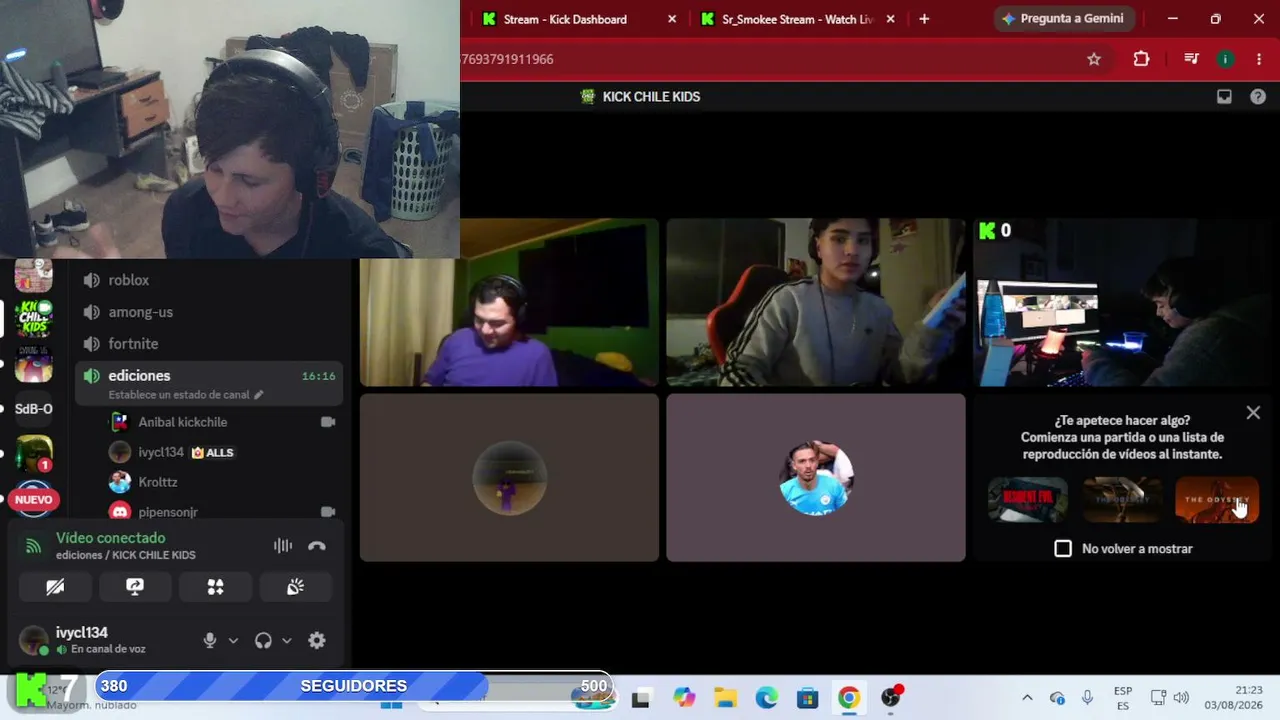Click the NUEVO unread indicator
Image resolution: width=1280 pixels, height=720 pixels.
click(33, 499)
